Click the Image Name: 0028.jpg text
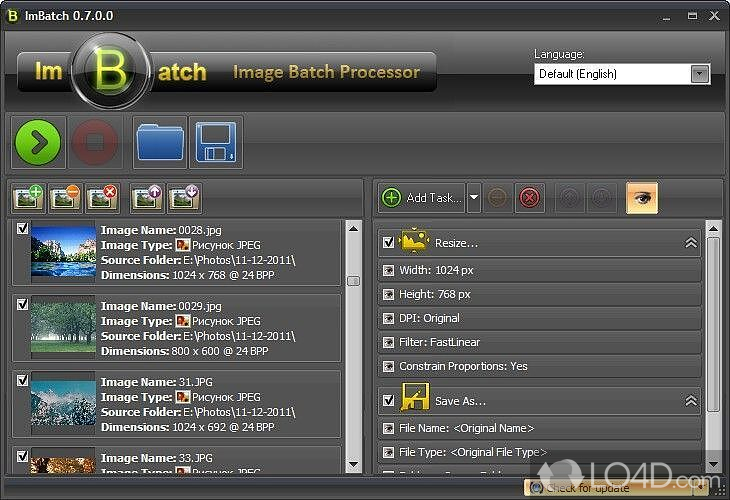This screenshot has width=730, height=500. coord(161,230)
